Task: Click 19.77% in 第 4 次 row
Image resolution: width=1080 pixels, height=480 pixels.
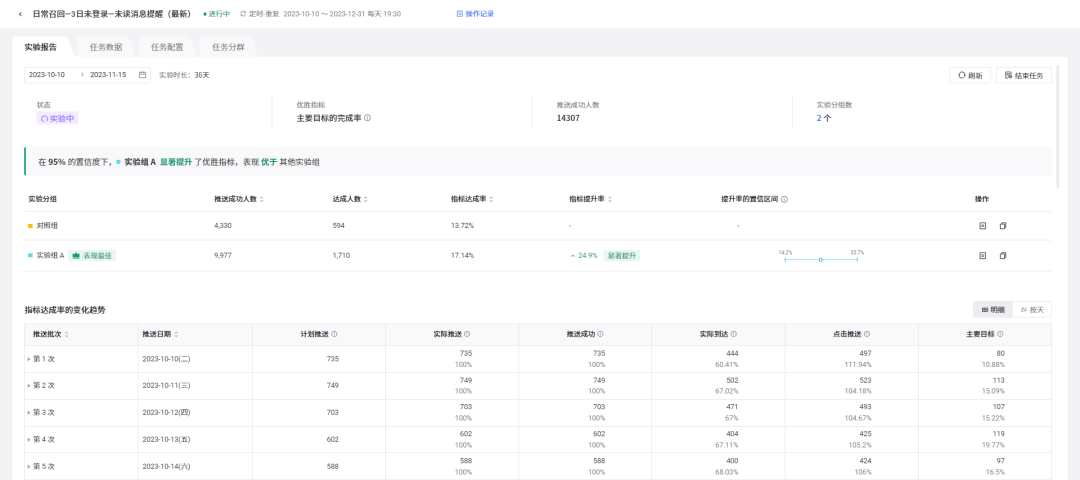Action: pos(993,445)
